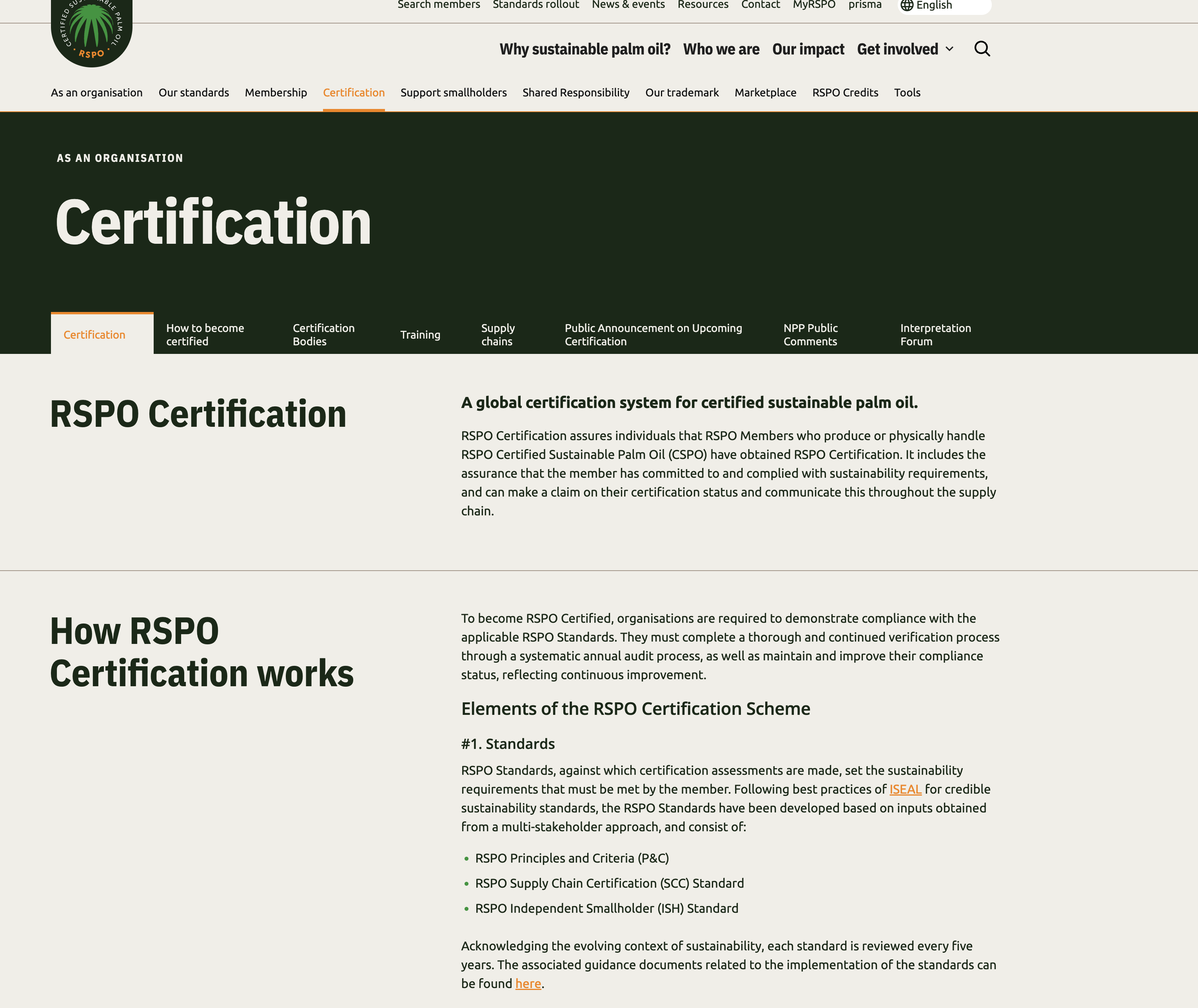
Task: Click 'RSPO Supply Chain Certification (SCC) Standard' bullet
Action: (609, 883)
